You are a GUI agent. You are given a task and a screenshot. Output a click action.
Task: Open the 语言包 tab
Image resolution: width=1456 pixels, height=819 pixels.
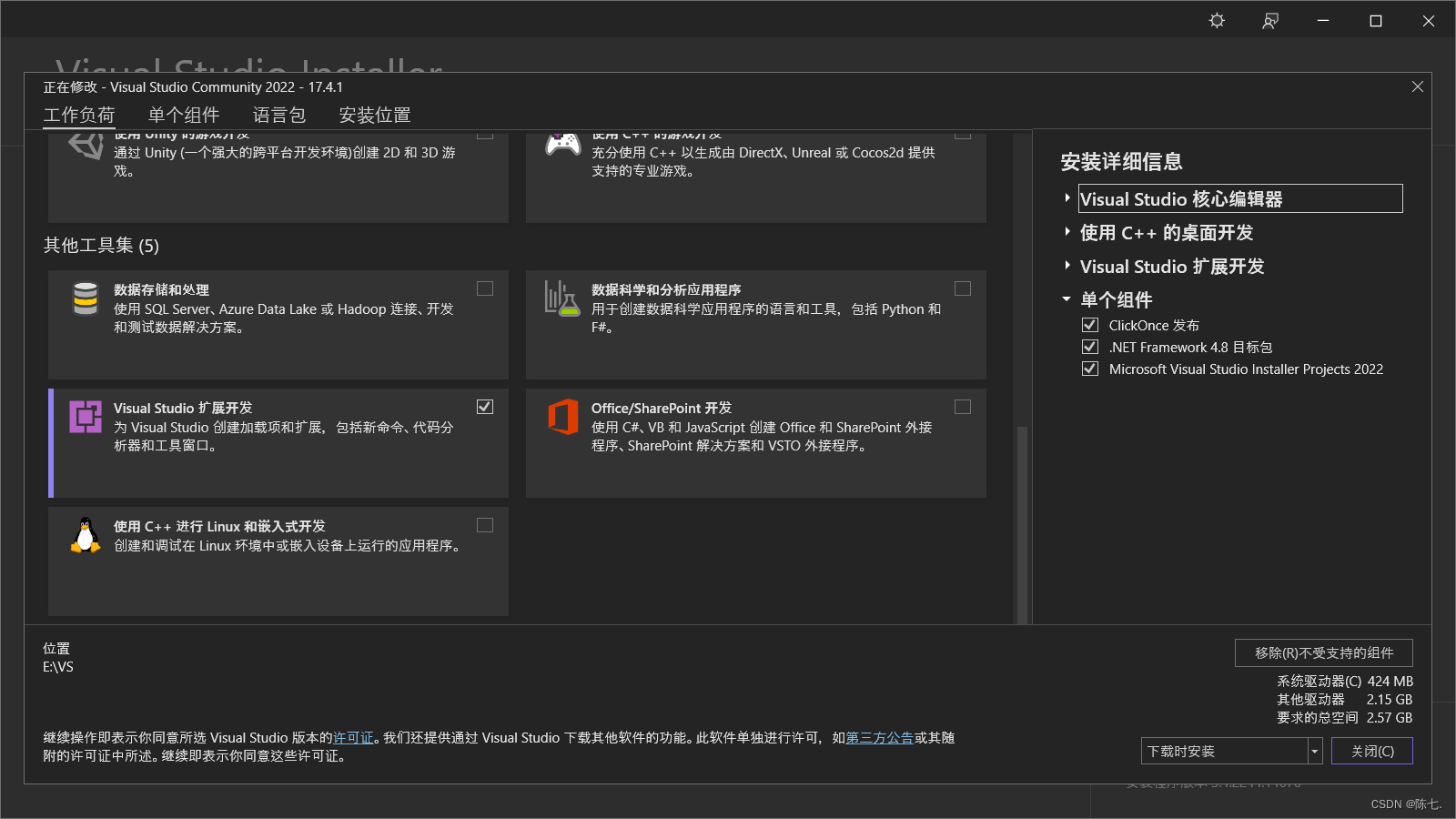(x=279, y=115)
